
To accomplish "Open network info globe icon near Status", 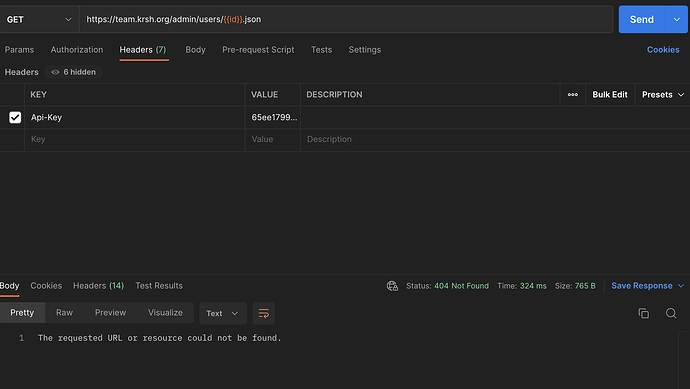I will (392, 286).
